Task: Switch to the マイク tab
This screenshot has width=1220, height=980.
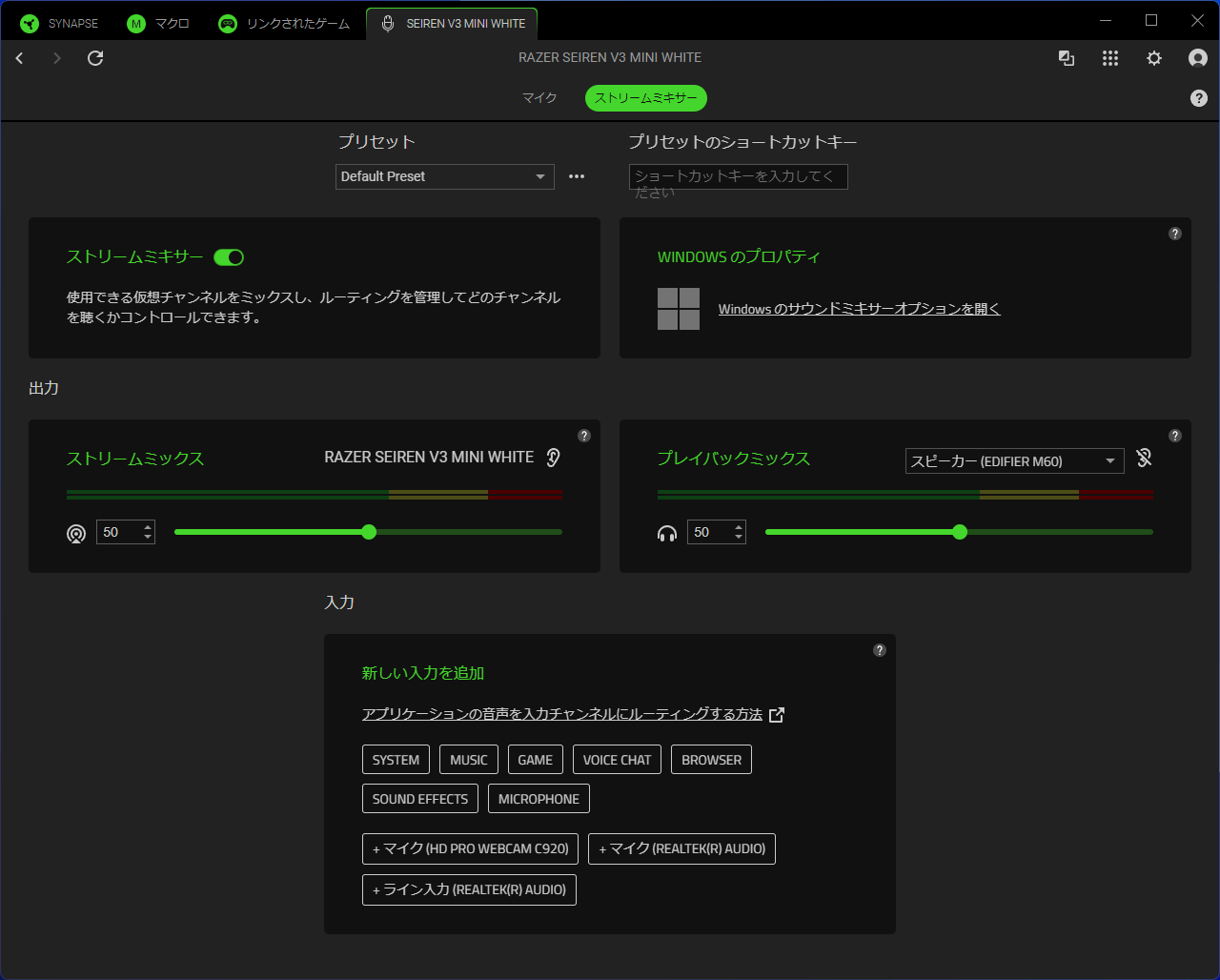Action: [x=539, y=98]
